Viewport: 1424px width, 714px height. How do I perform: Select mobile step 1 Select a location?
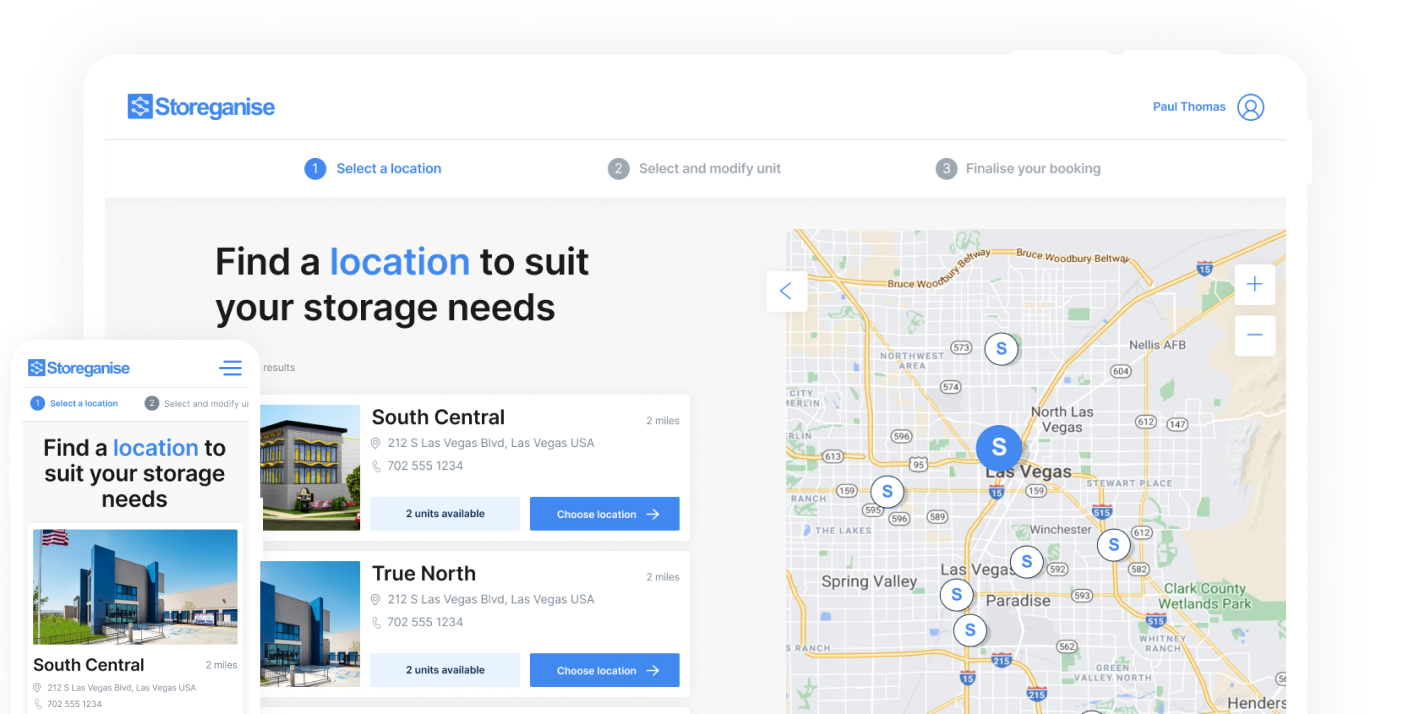(74, 404)
